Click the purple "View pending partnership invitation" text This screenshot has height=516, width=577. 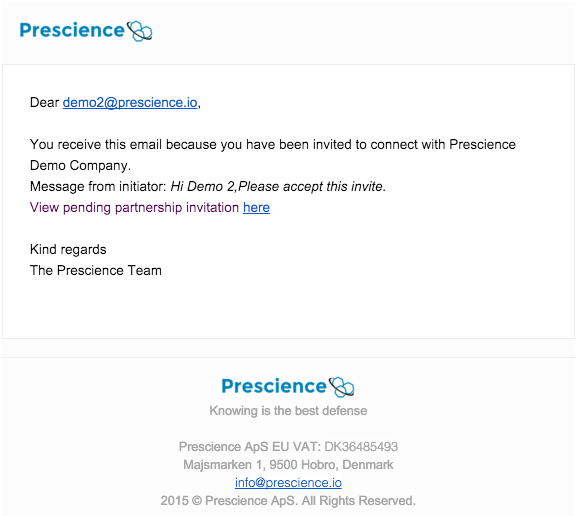pos(134,208)
